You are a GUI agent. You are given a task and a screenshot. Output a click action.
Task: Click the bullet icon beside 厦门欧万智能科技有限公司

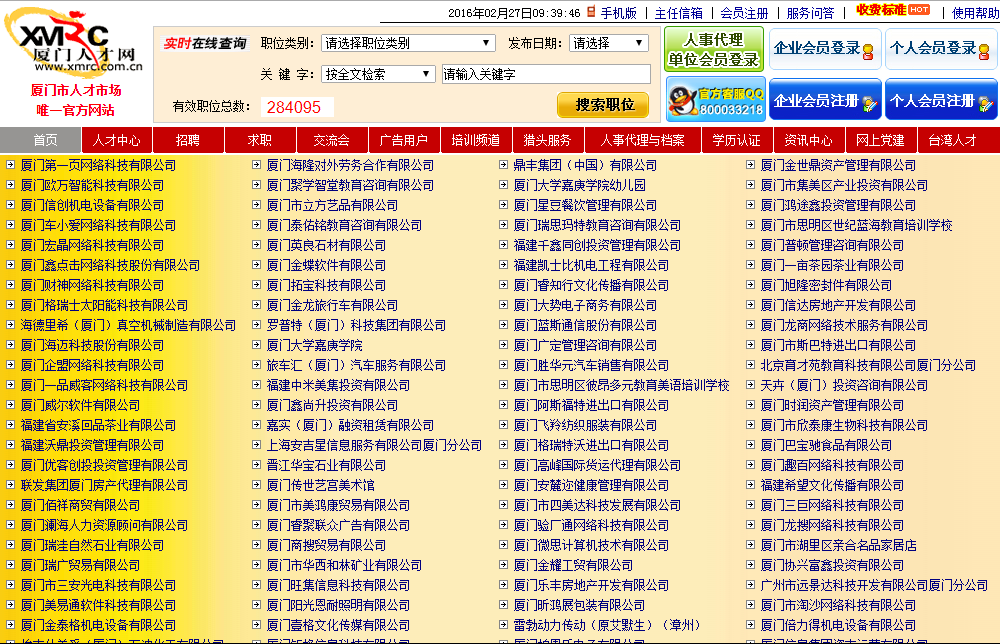(x=10, y=185)
